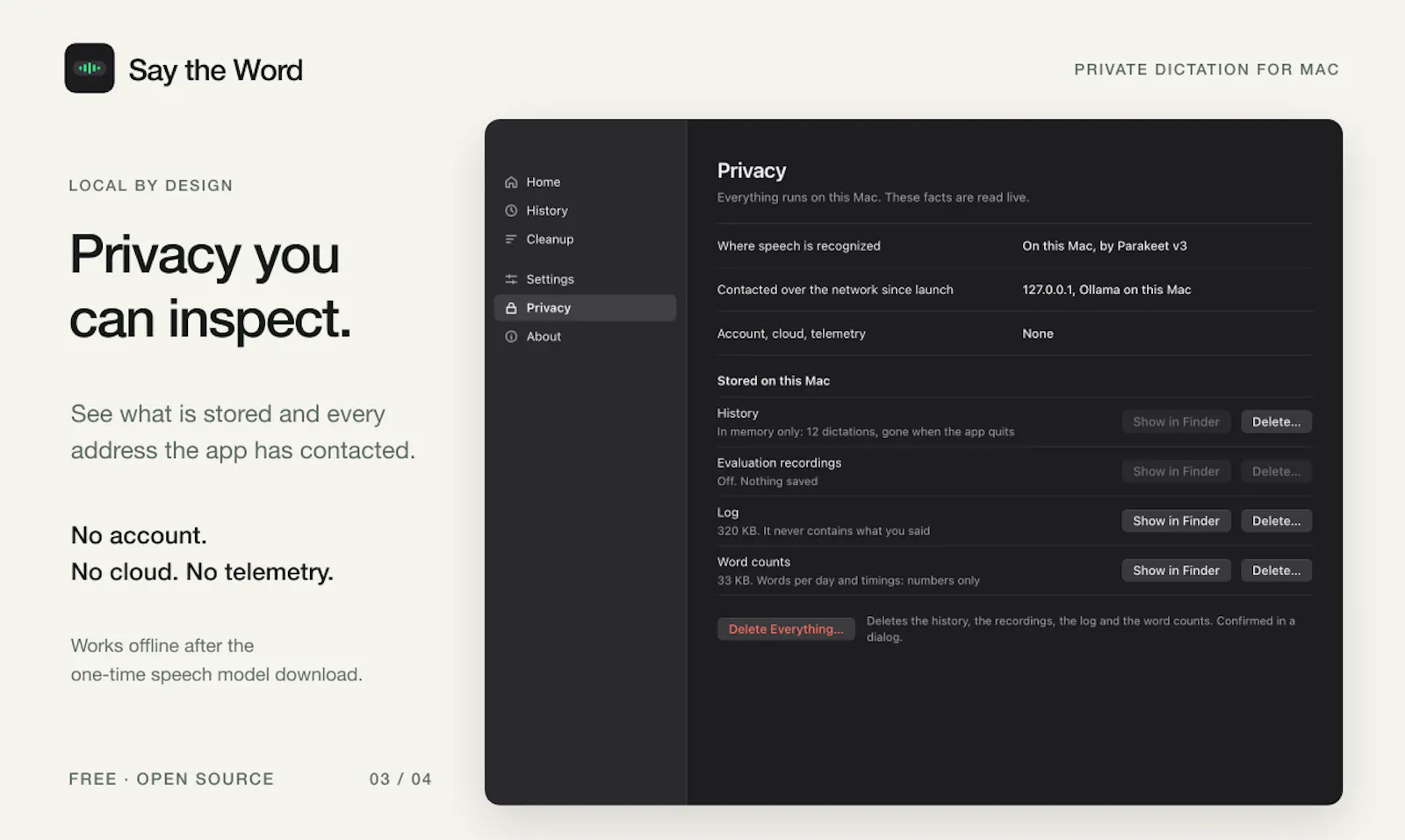Select the Privacy sidebar item
Screen dimensions: 1405x840
(585, 307)
